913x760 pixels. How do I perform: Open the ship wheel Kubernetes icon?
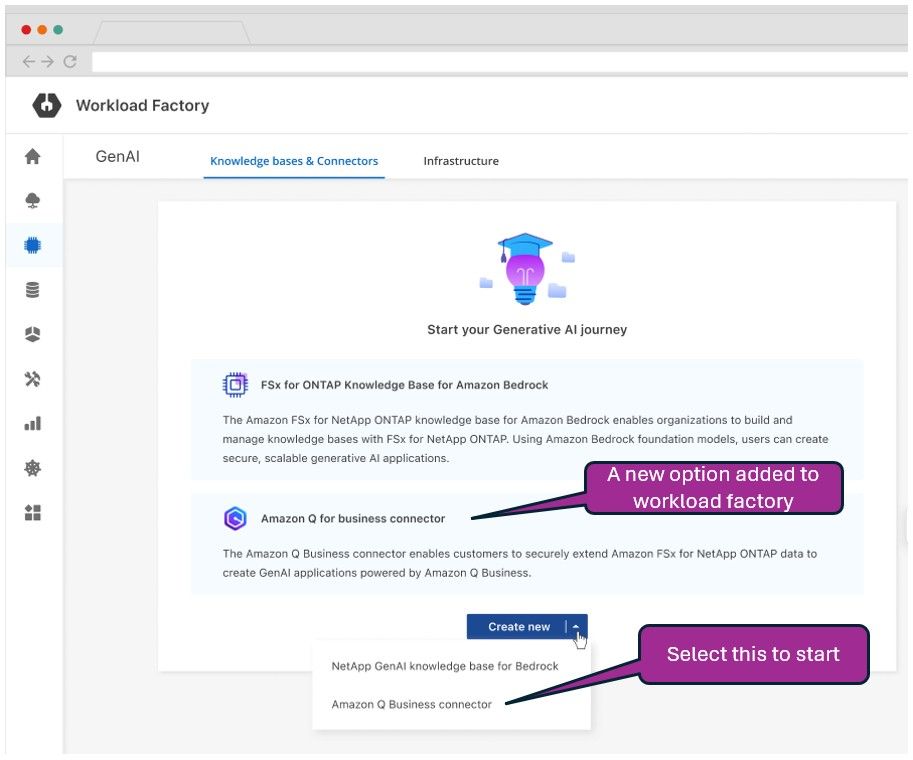[33, 468]
